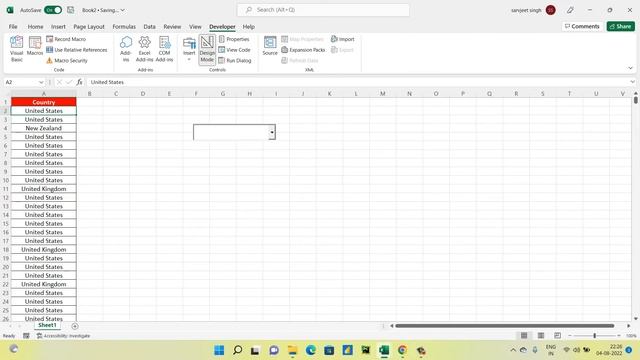Select the Sheet1 tab
This screenshot has width=640, height=360.
tap(47, 325)
